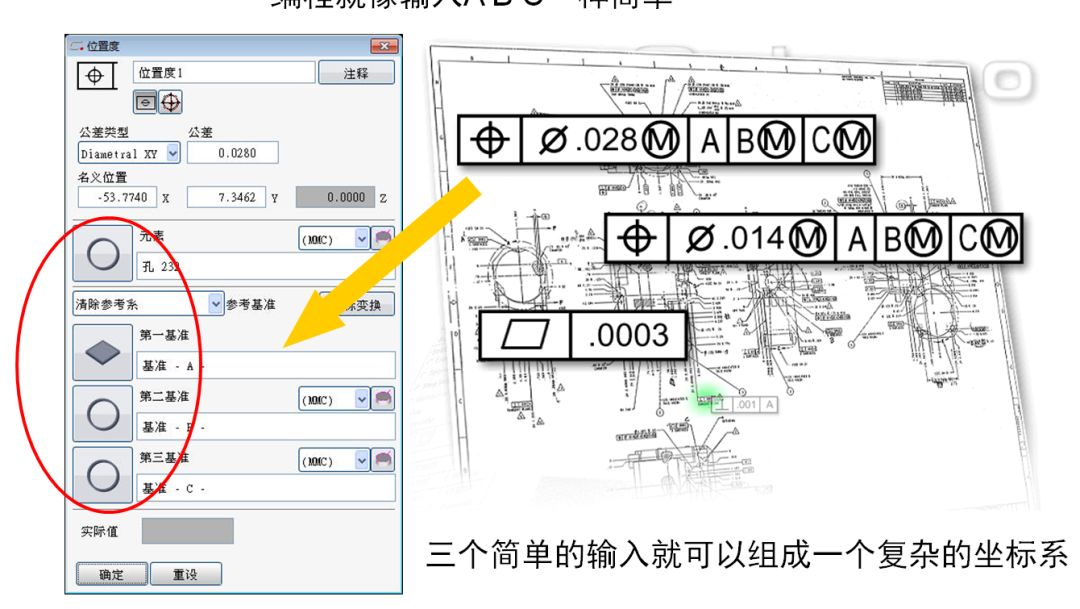Select the circle feature icon beside 孔 232
Image resolution: width=1080 pixels, height=609 pixels.
tap(102, 254)
